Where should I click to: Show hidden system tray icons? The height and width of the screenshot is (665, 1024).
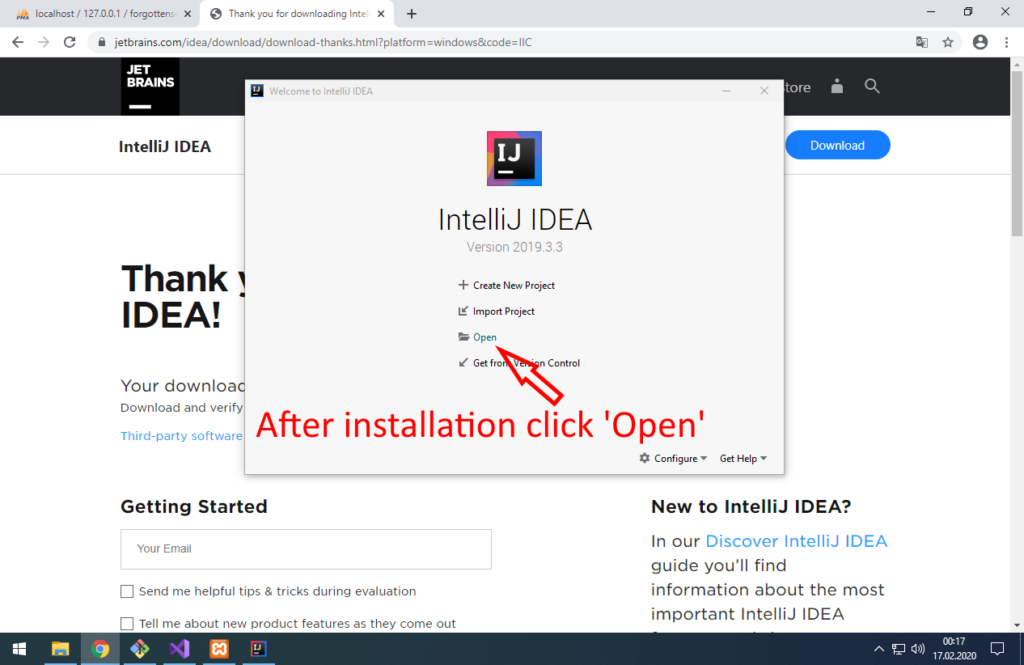click(878, 649)
